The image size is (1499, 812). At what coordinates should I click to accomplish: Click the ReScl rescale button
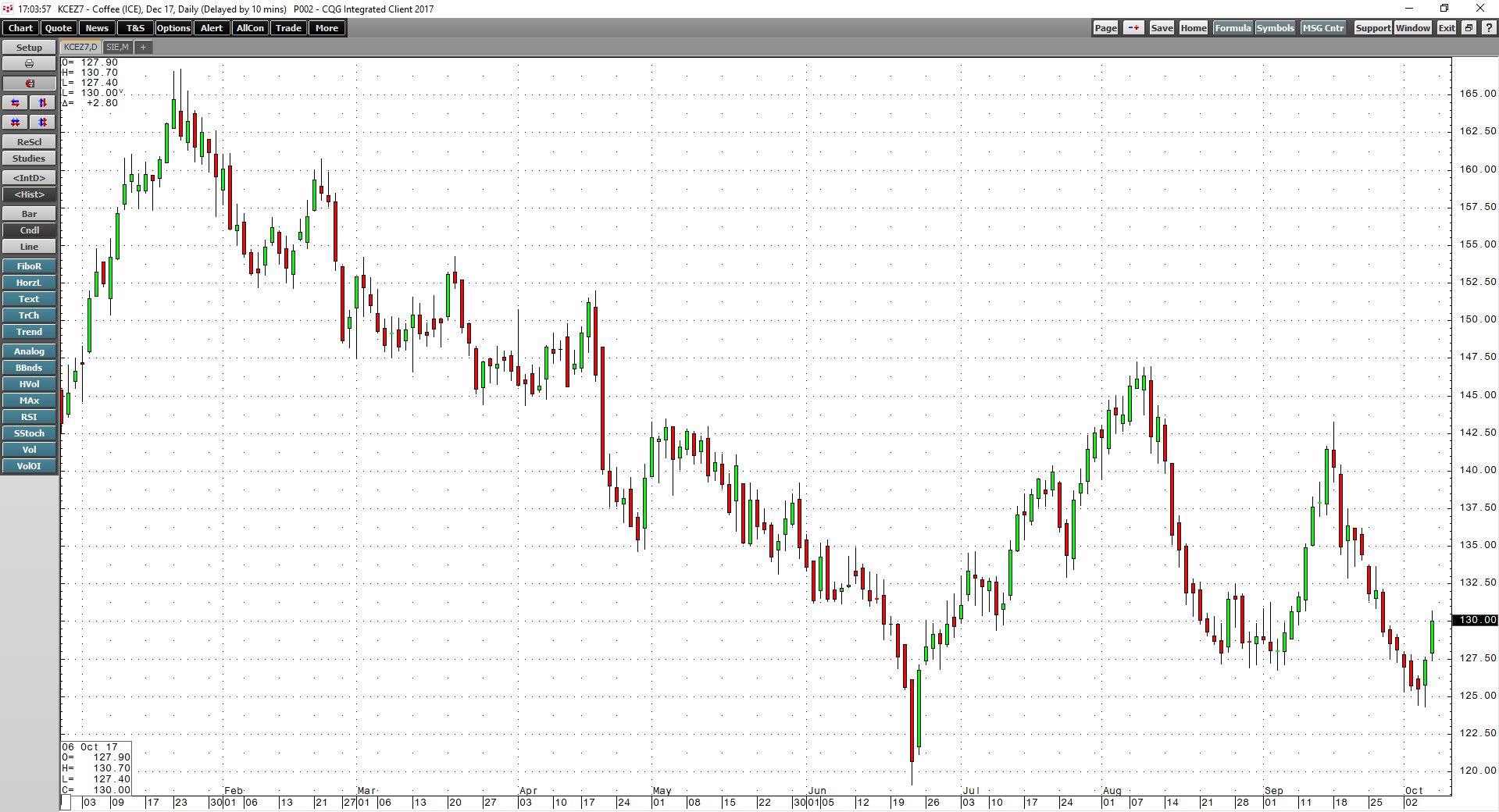tap(29, 142)
